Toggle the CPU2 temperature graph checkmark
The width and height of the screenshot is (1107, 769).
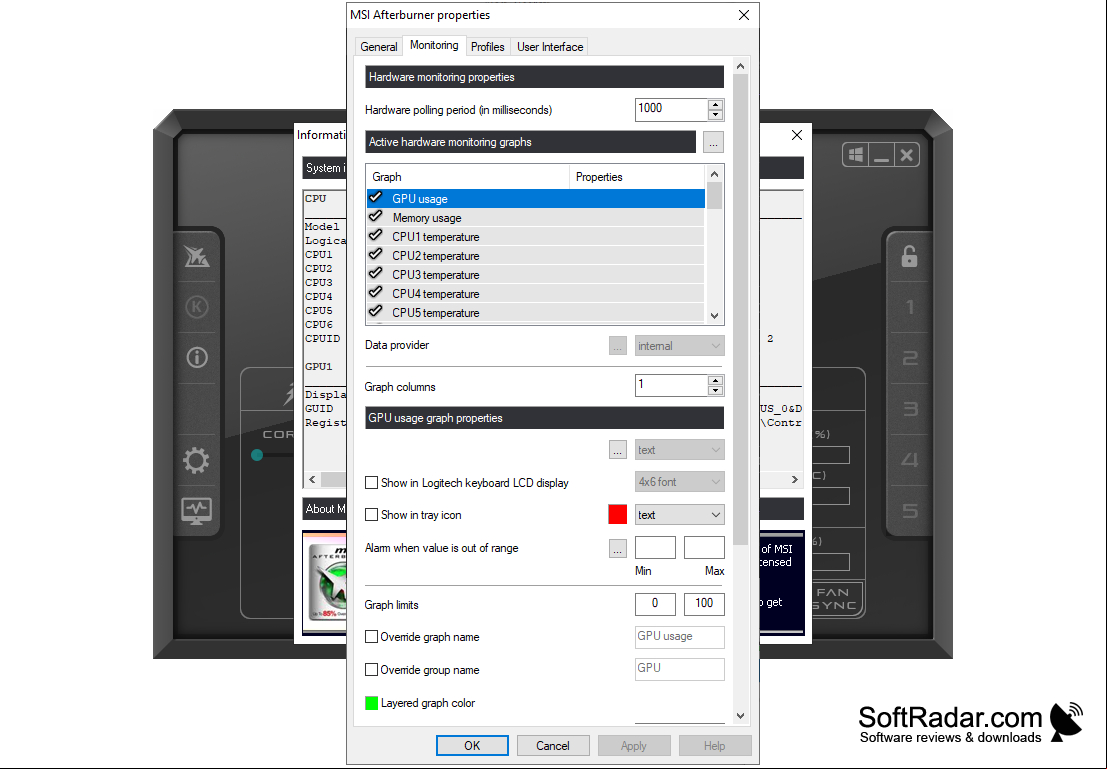[376, 255]
